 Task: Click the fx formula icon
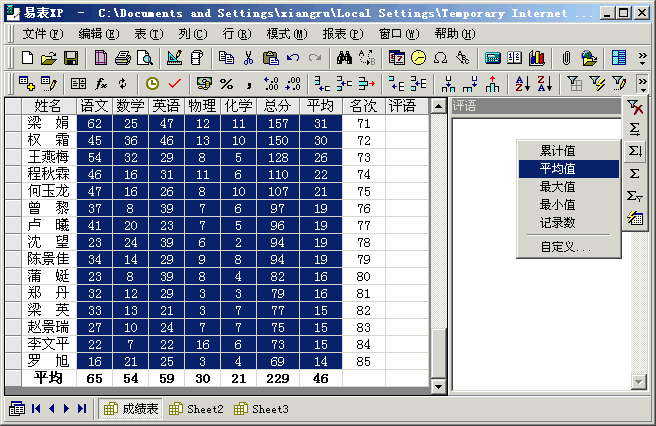101,83
